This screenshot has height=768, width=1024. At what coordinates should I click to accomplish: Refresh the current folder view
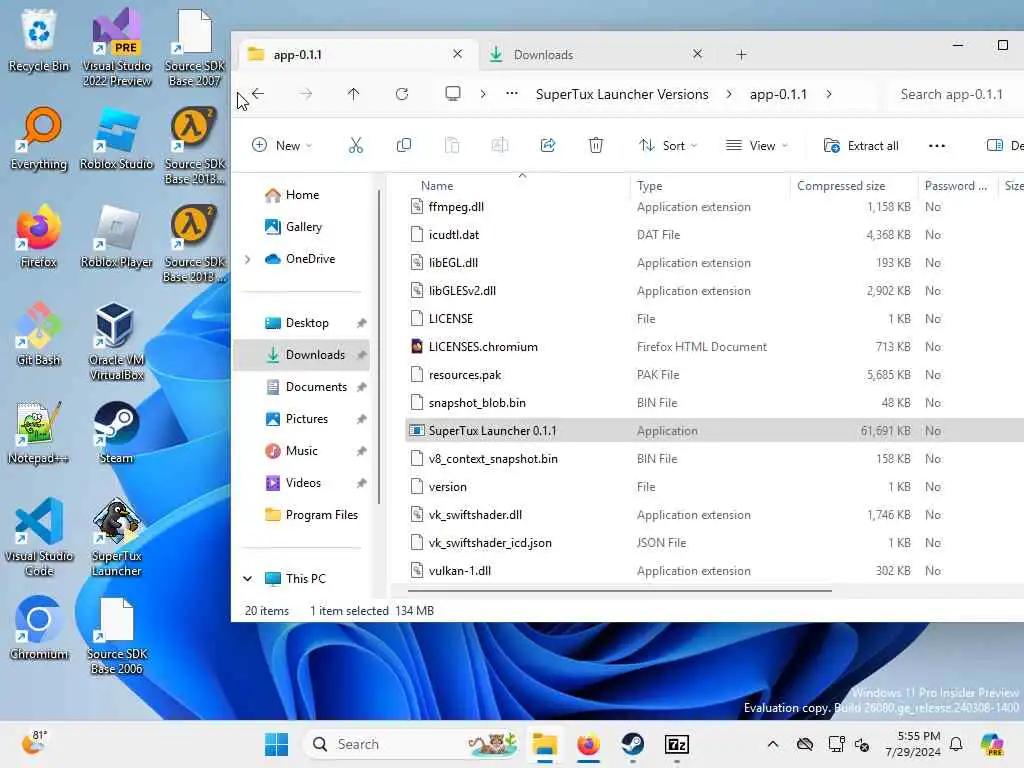pyautogui.click(x=402, y=94)
